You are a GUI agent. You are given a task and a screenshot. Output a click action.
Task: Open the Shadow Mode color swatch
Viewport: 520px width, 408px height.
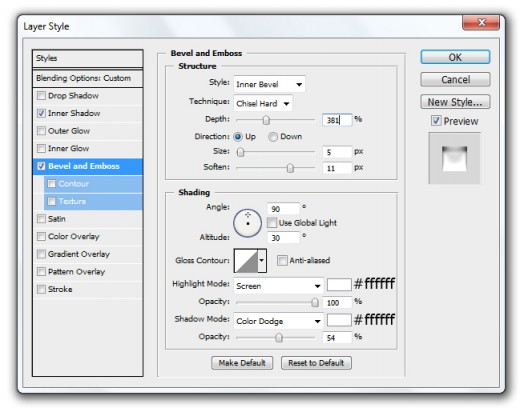[339, 320]
